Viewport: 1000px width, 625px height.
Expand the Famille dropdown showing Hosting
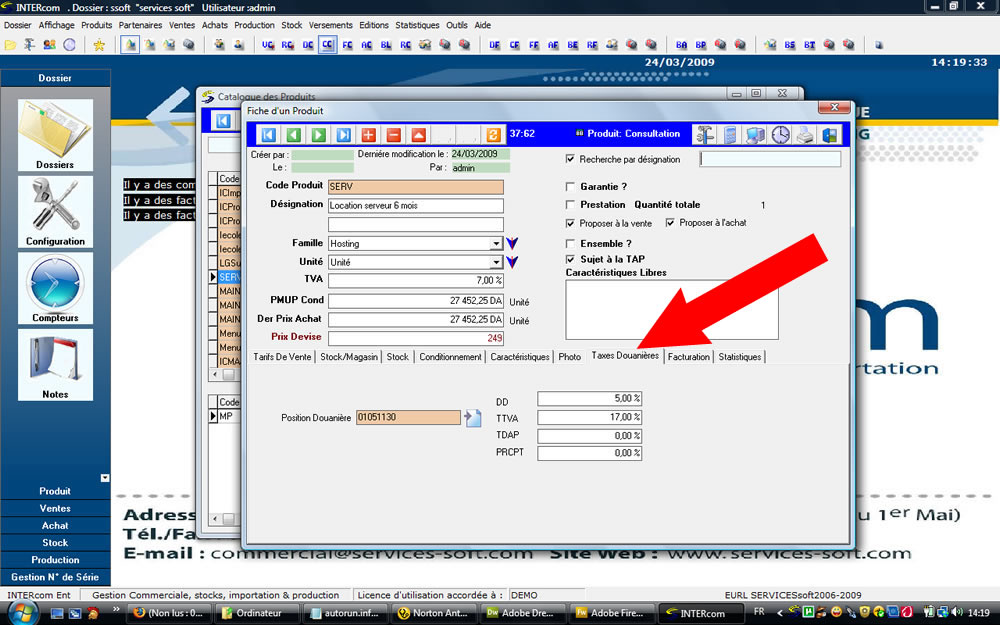point(496,244)
